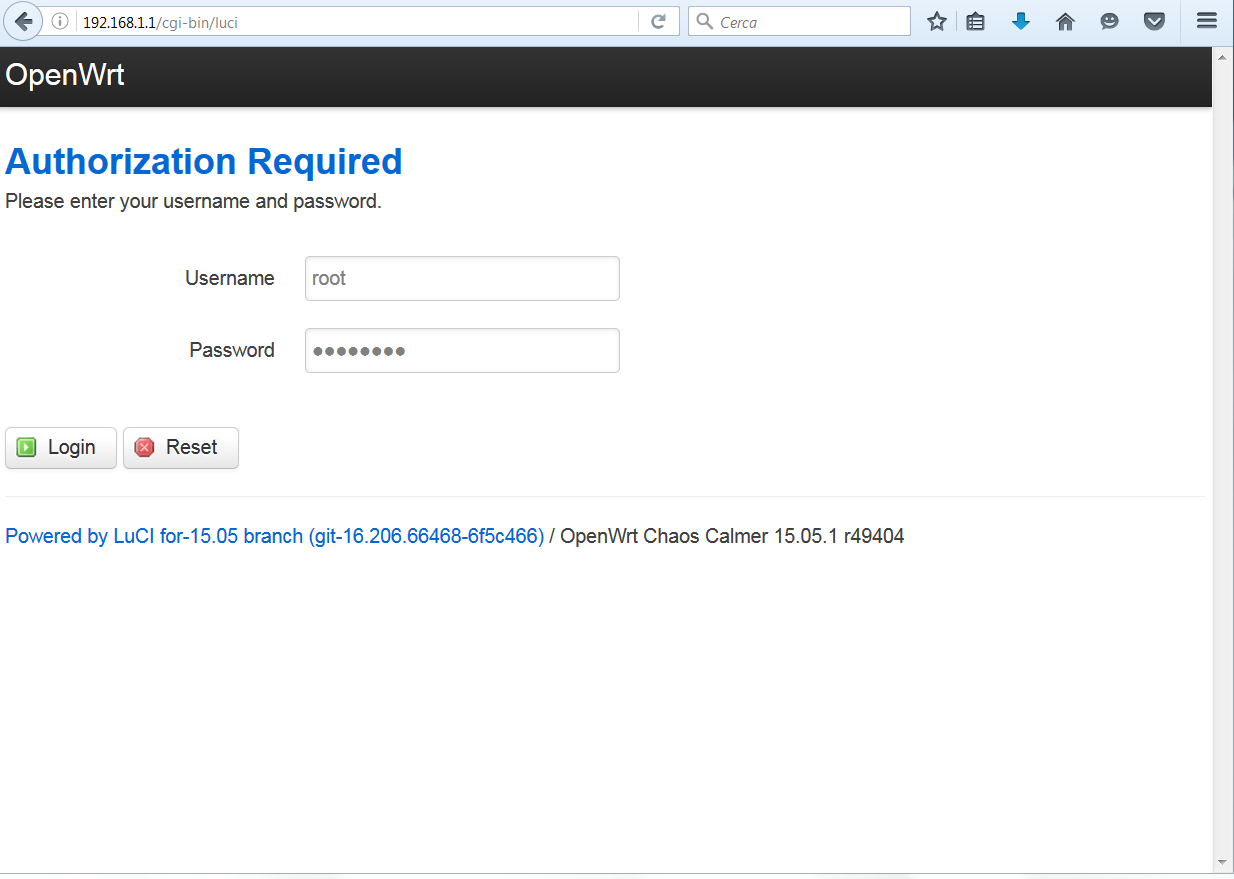Click the Cerca search box
The height and width of the screenshot is (879, 1234).
(810, 22)
